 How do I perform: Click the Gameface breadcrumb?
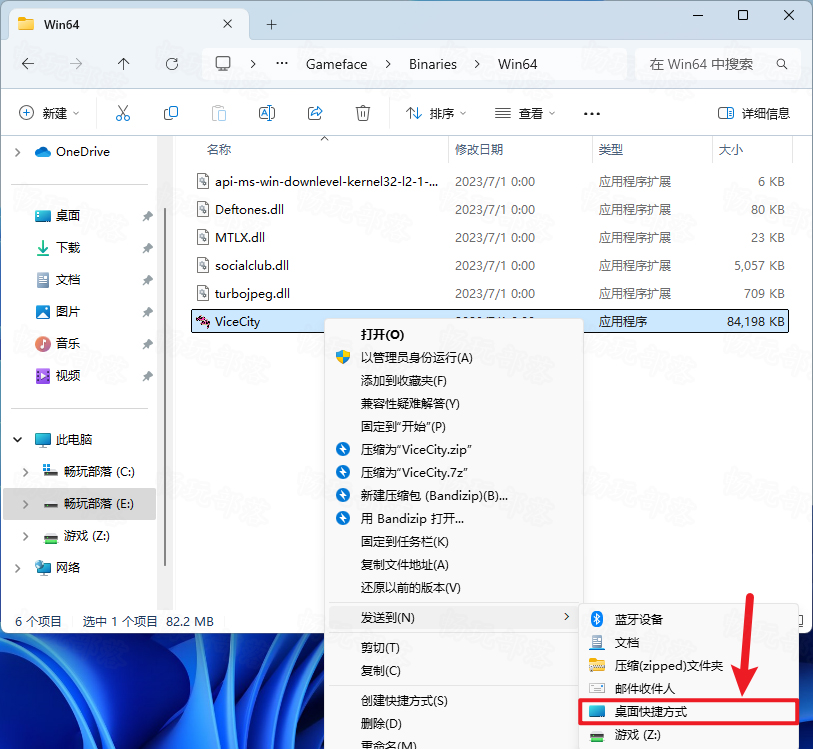pos(337,64)
